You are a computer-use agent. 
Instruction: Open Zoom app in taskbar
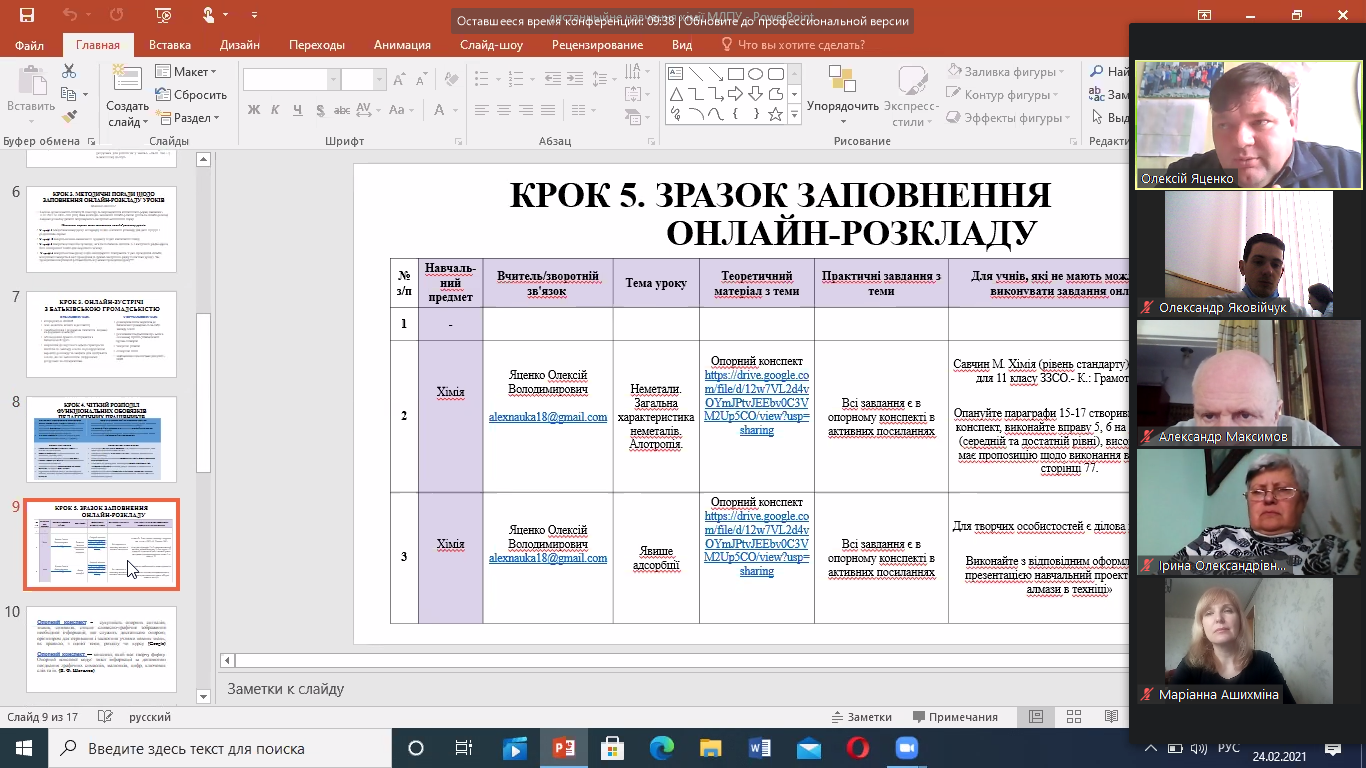906,748
